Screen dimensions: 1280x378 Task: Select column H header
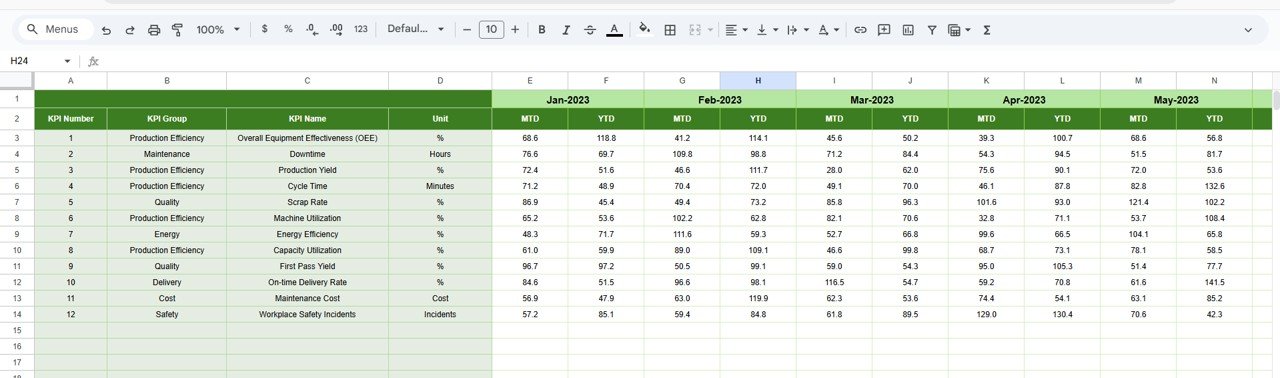coord(758,80)
